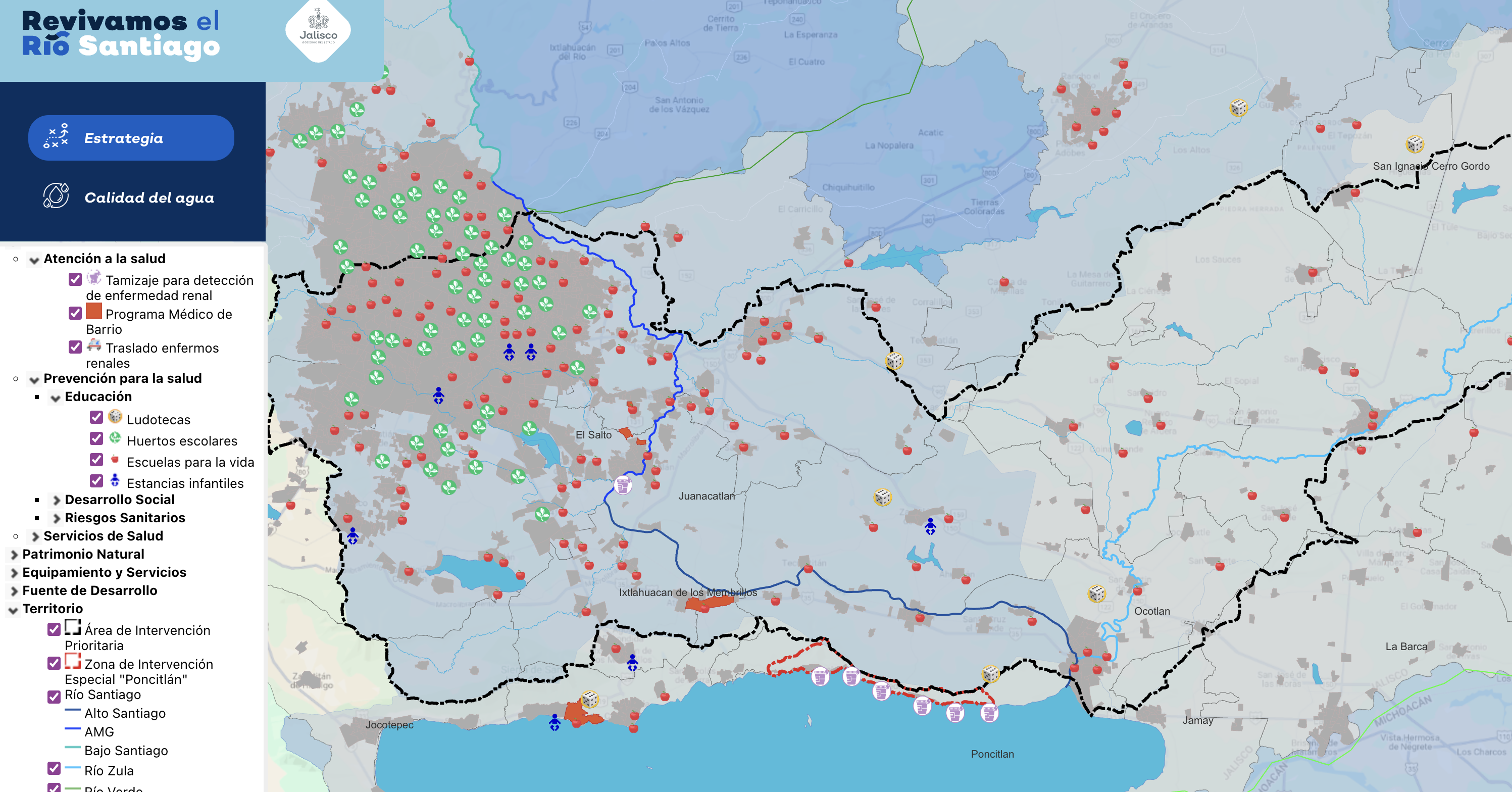Expand the Patrimonio Natural category
This screenshot has height=792, width=1512.
click(14, 555)
